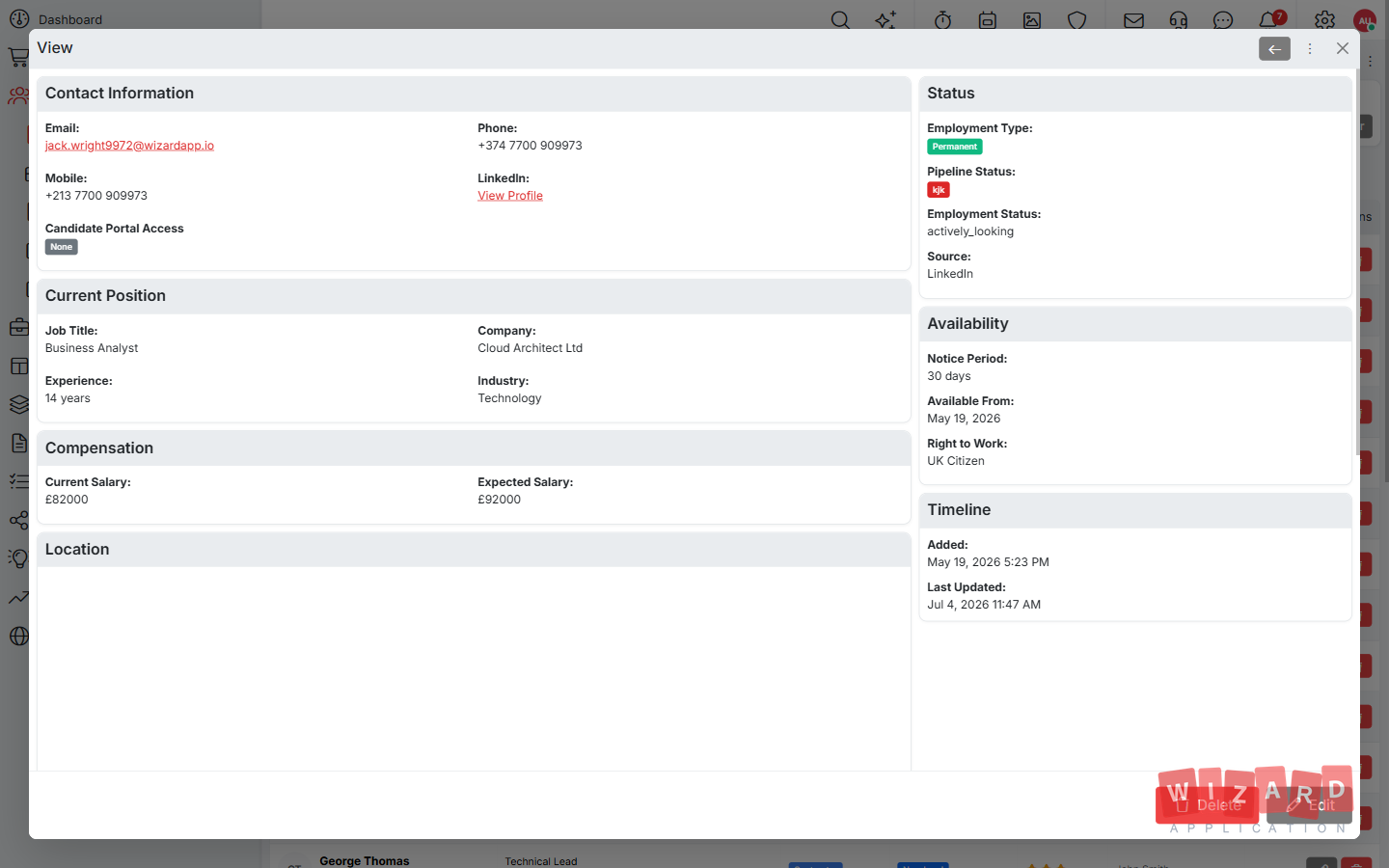Click mobile number +213 7700 909973
The width and height of the screenshot is (1389, 868).
pos(96,196)
